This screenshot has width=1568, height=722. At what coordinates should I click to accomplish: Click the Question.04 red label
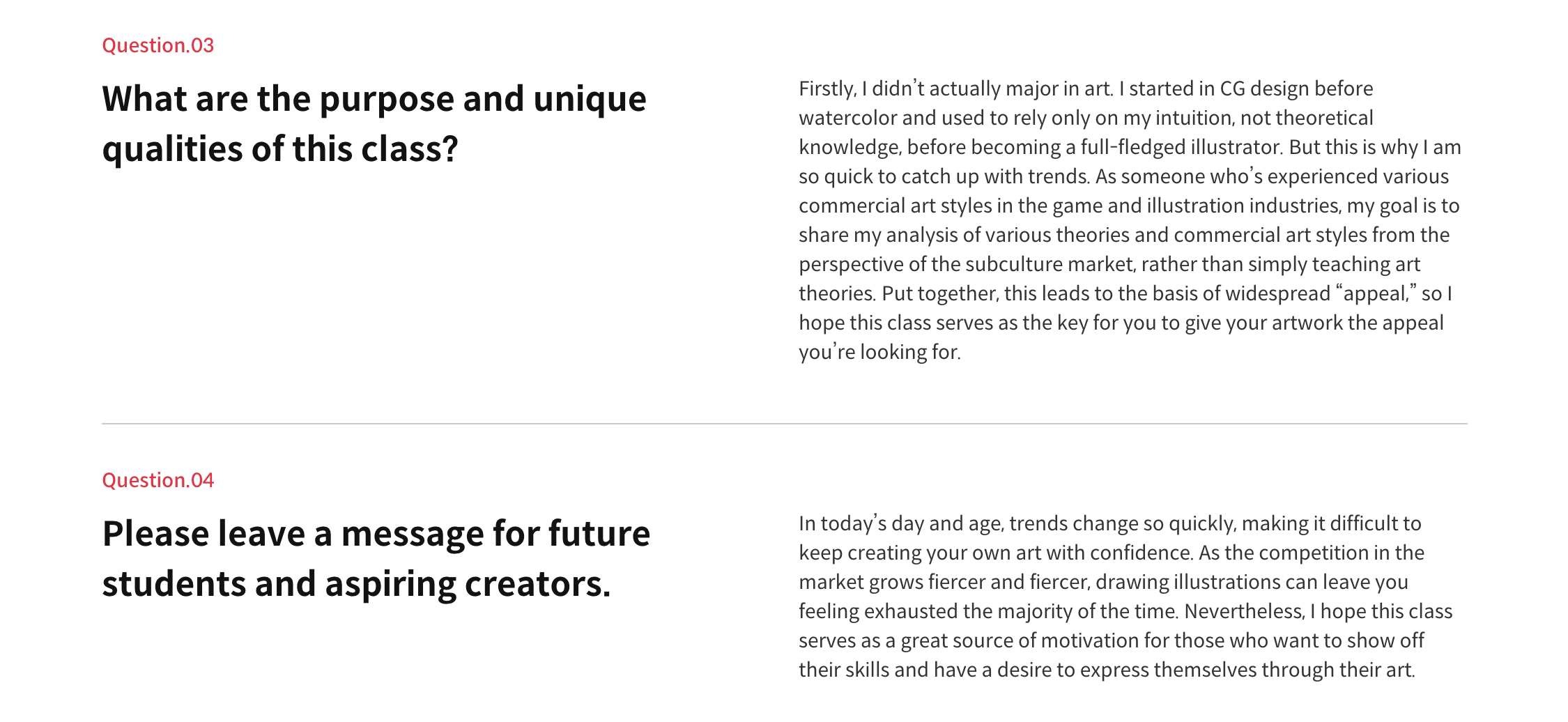click(x=157, y=480)
